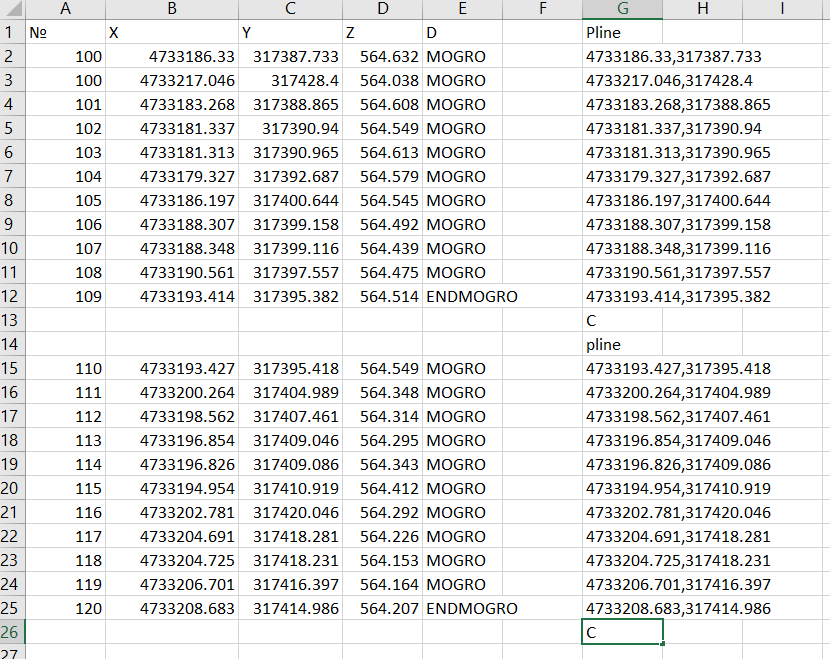Click the selected C cell in G26
This screenshot has width=830, height=659.
tap(622, 632)
